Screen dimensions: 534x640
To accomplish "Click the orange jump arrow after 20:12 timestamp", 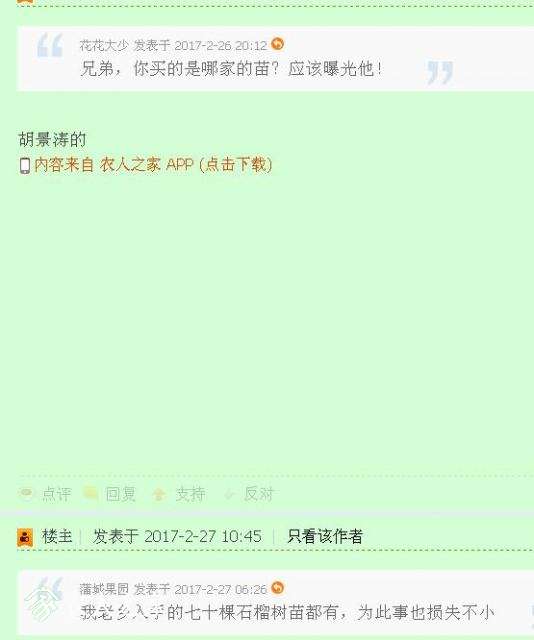I will (277, 44).
